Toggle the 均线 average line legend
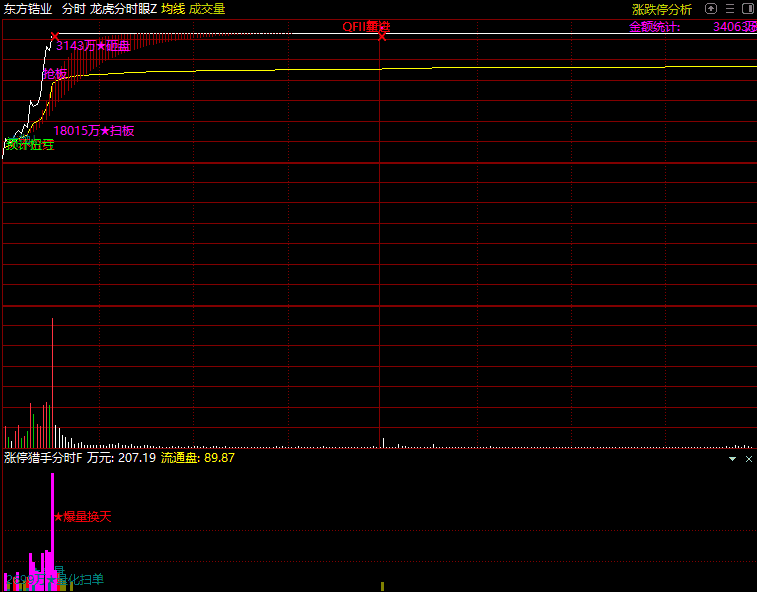 tap(173, 9)
